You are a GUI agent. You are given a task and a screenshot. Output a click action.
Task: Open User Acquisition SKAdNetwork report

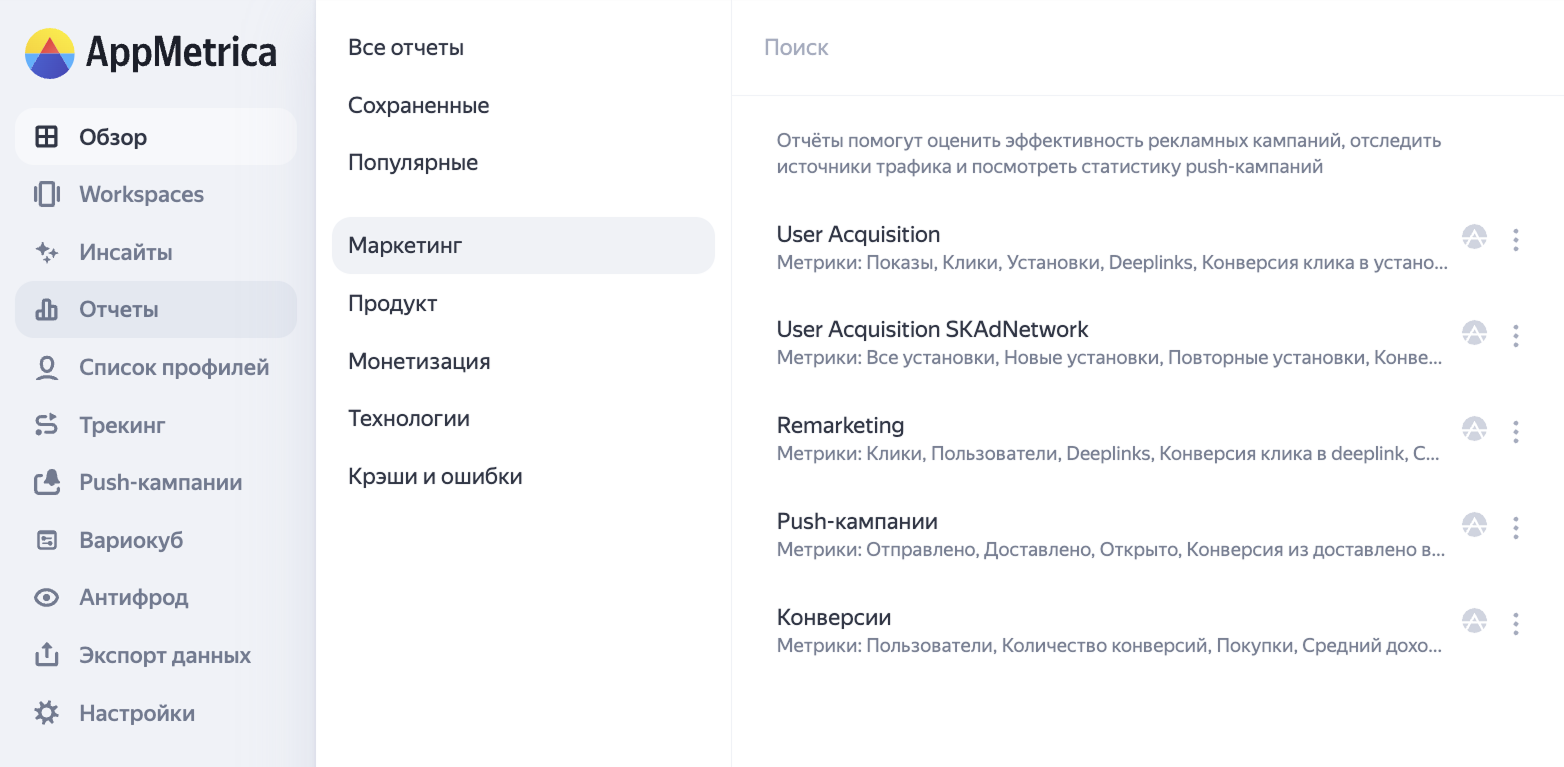(932, 329)
